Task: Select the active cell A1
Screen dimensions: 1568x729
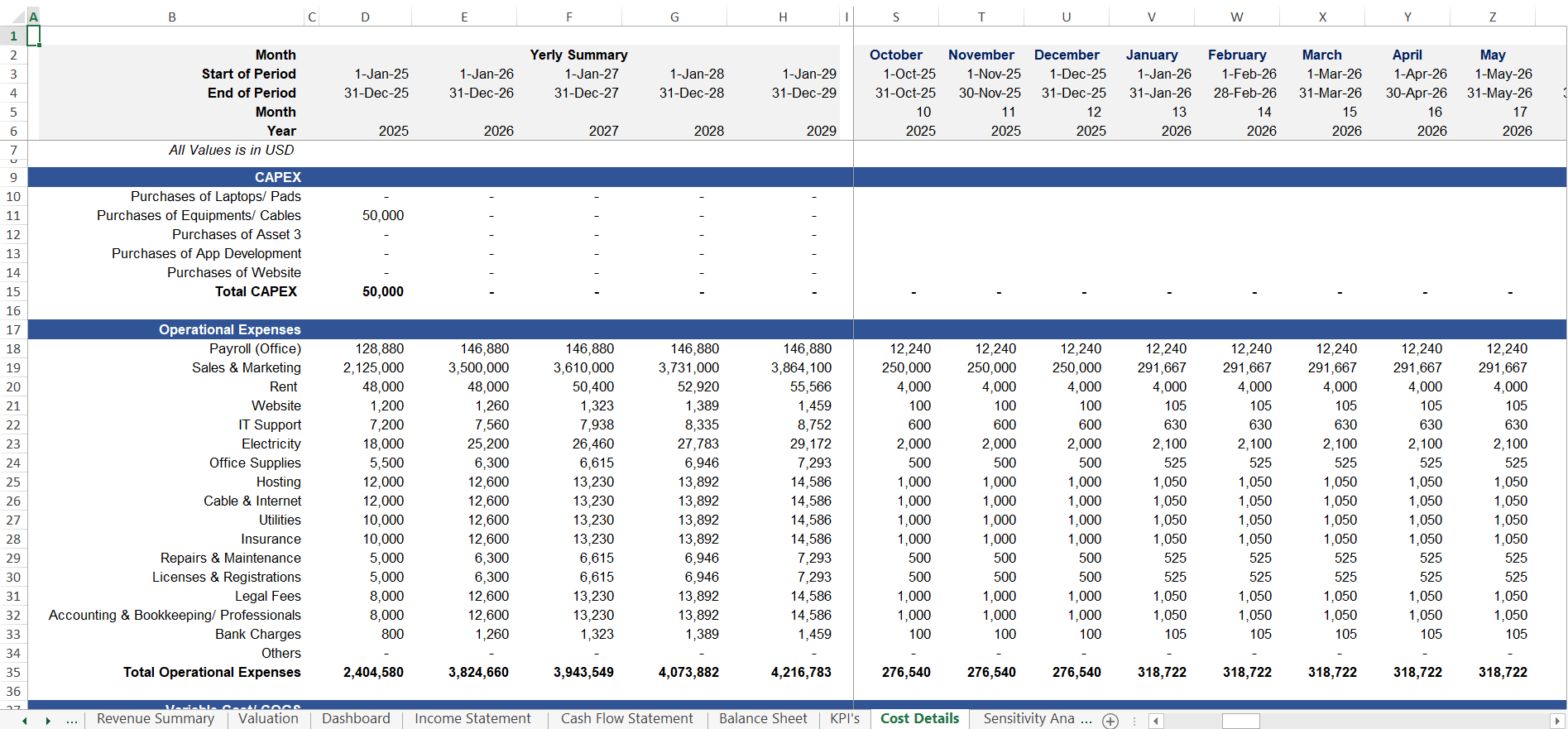Action: coord(33,36)
